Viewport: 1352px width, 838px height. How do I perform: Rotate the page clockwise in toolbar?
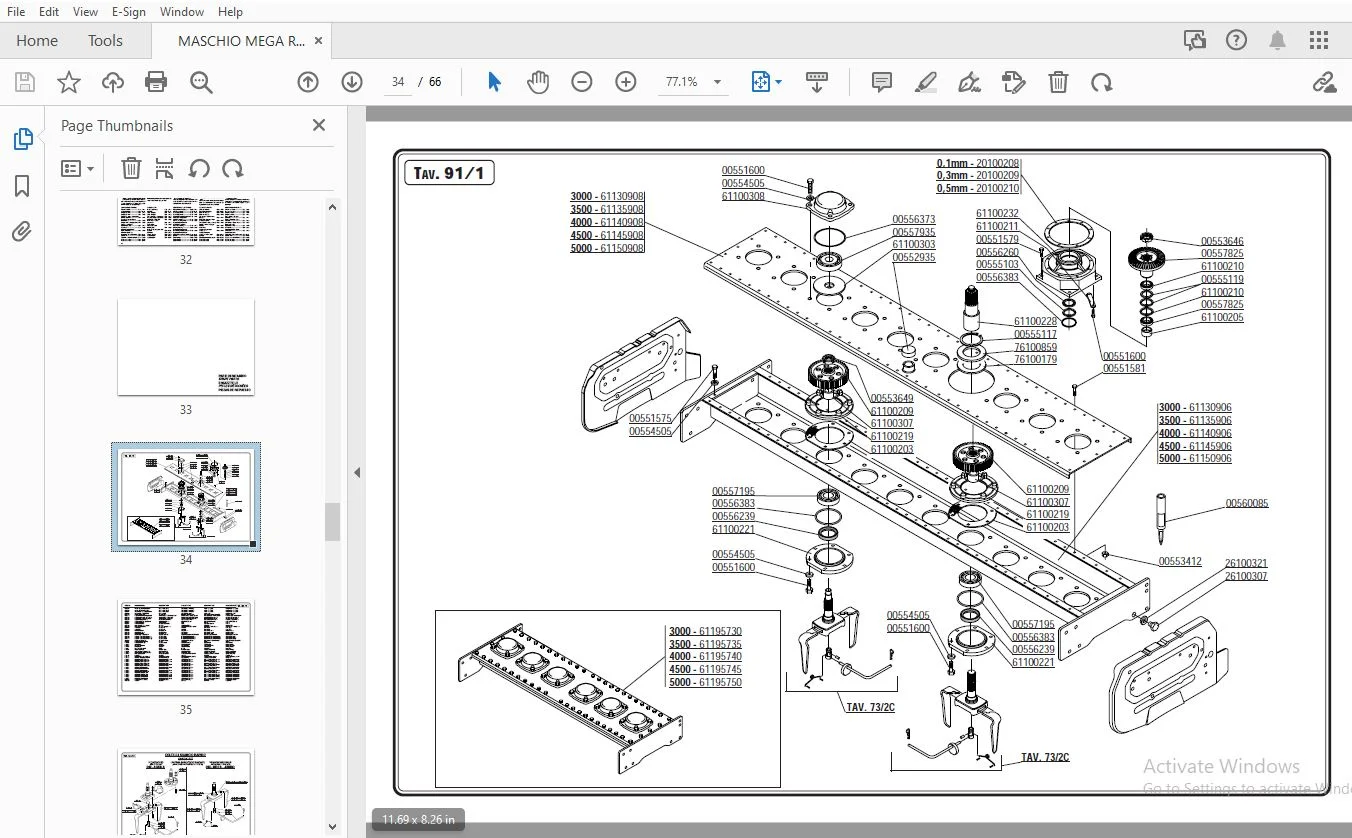click(x=1102, y=82)
